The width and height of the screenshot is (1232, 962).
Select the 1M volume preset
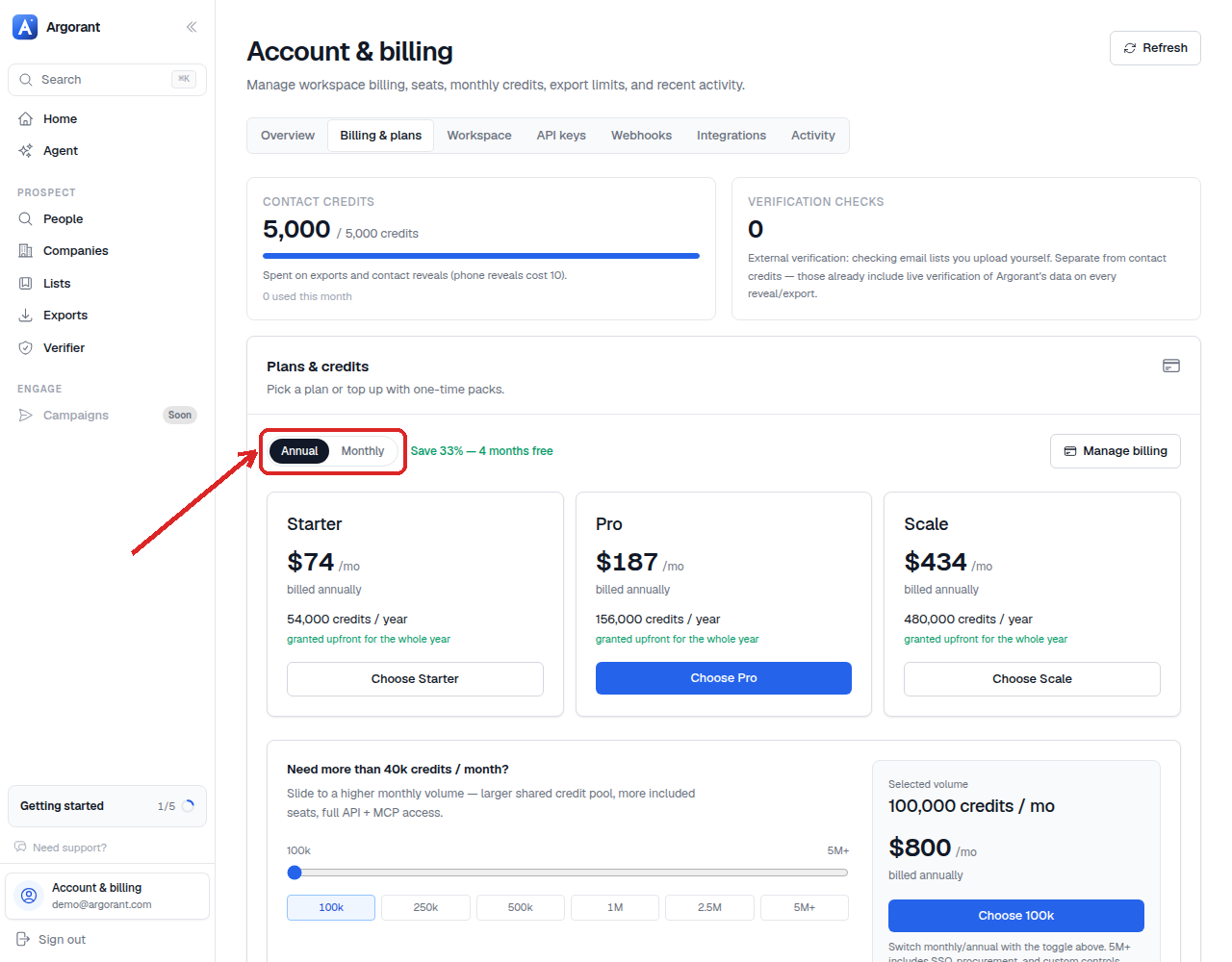615,907
